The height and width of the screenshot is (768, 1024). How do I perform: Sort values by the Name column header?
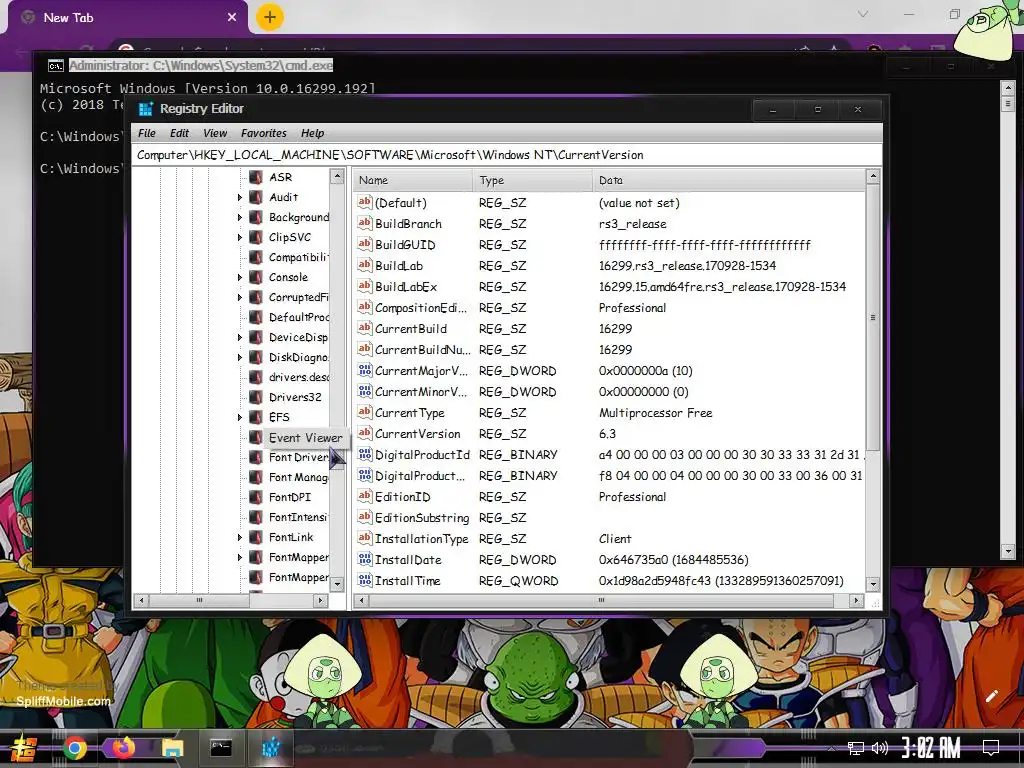coord(413,180)
